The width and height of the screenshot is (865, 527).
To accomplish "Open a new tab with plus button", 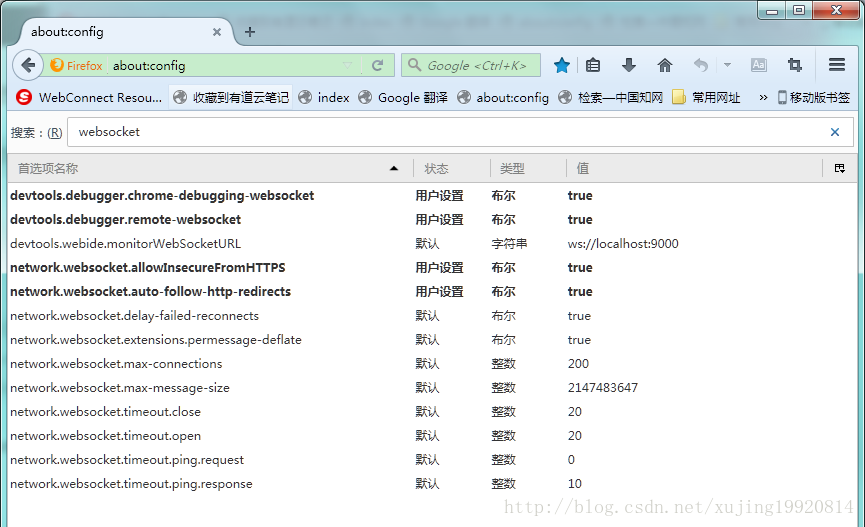I will (x=250, y=32).
